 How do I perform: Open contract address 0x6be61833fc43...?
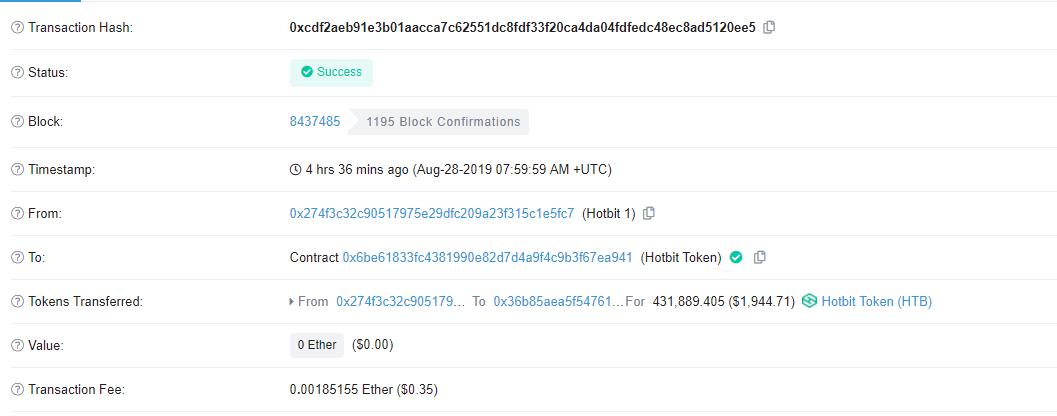tap(487, 257)
